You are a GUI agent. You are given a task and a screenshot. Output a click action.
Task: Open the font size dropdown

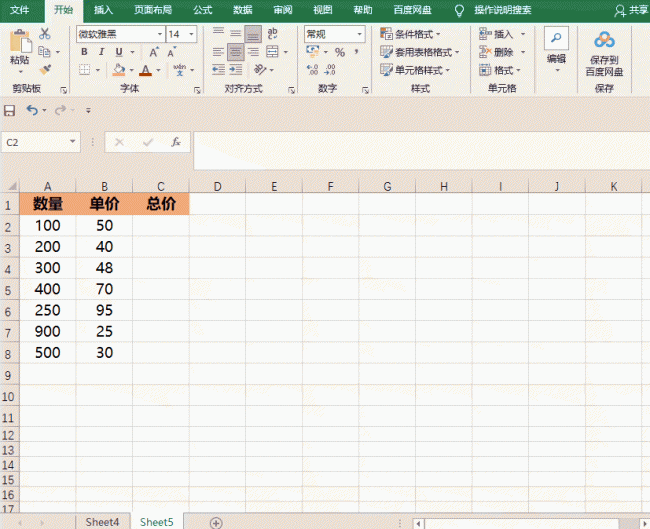192,34
